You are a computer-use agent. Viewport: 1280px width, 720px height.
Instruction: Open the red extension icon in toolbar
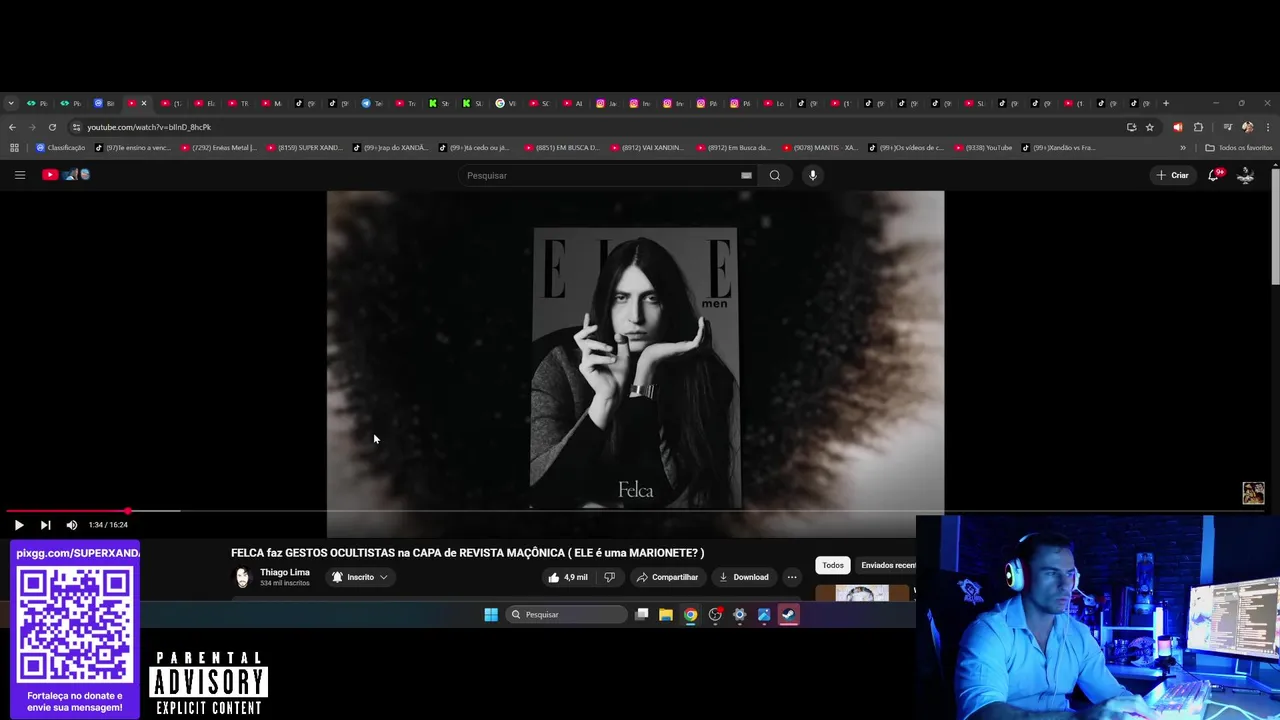tap(1178, 127)
